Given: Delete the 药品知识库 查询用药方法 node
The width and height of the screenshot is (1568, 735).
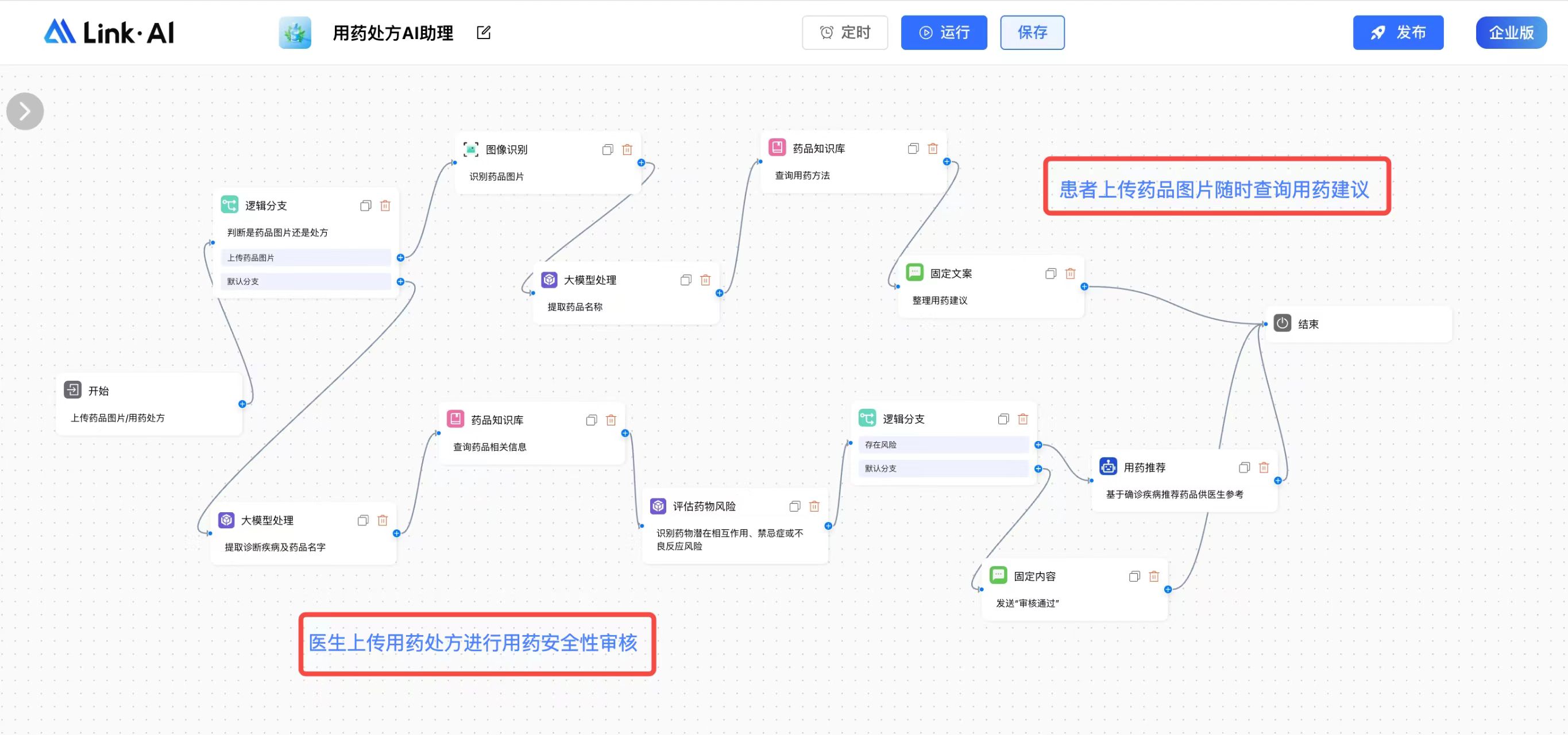Looking at the screenshot, I should (x=933, y=149).
